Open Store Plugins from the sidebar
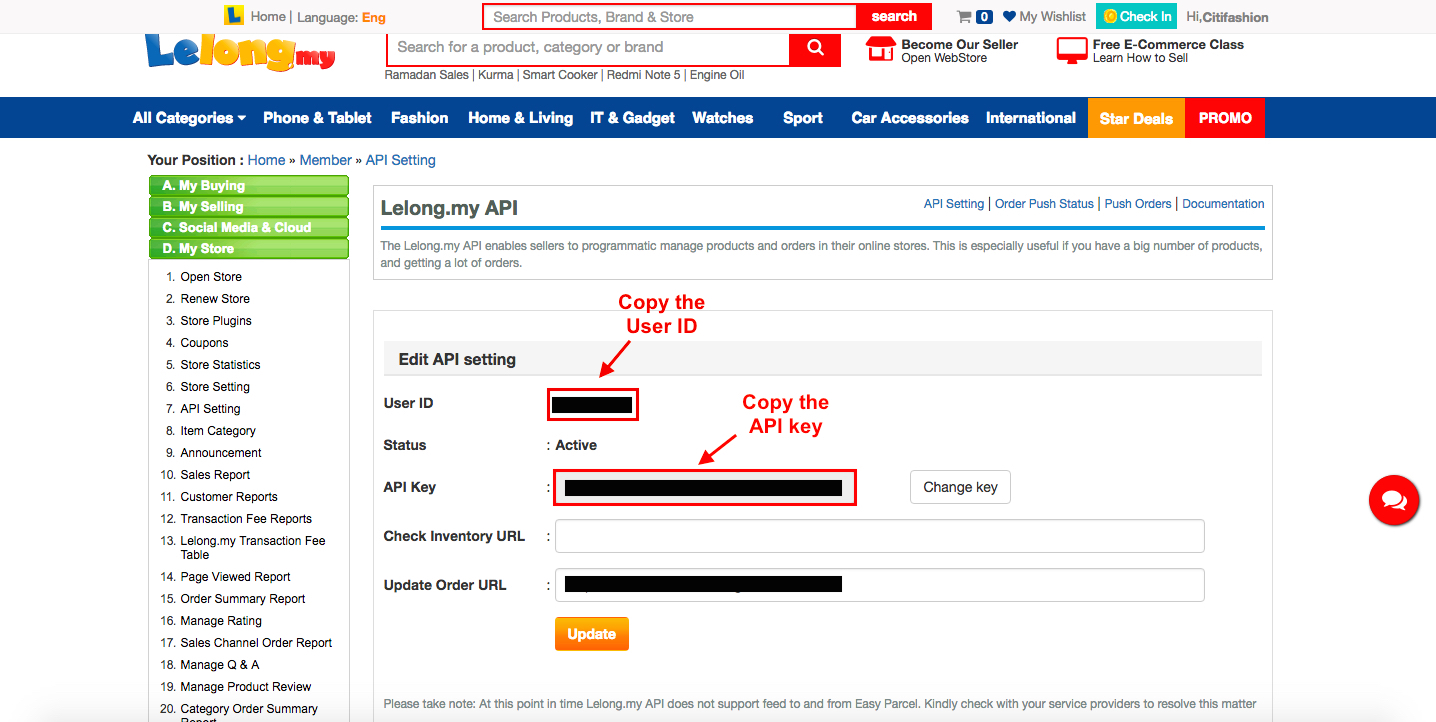This screenshot has width=1436, height=722. (216, 321)
